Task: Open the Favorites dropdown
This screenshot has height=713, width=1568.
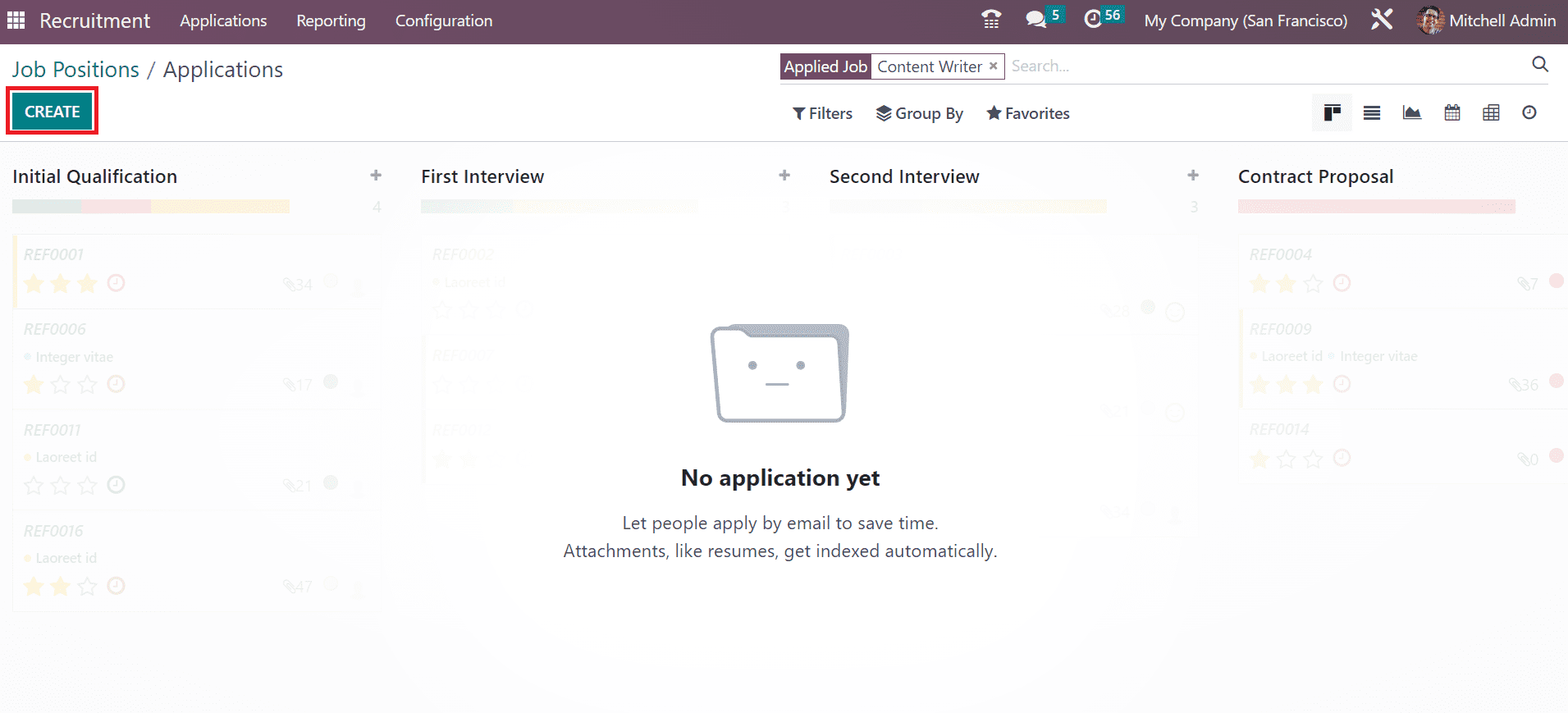Action: click(1028, 114)
